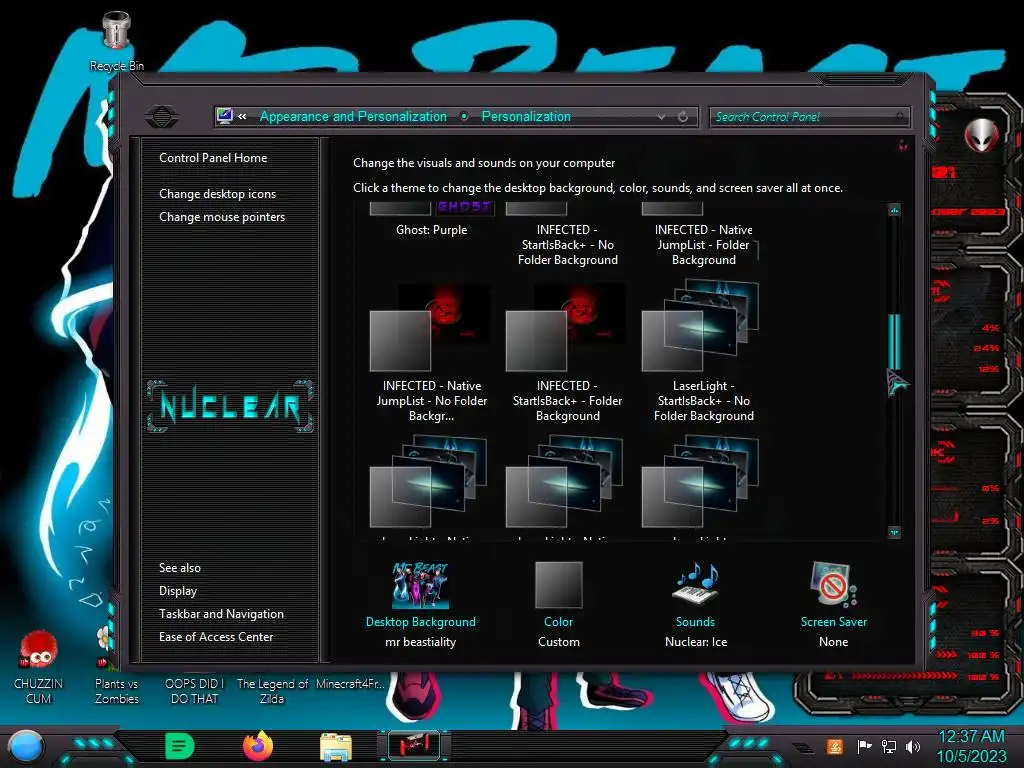Screen dimensions: 1024x768
Task: Click the active Personalization taskbar button
Action: point(414,746)
